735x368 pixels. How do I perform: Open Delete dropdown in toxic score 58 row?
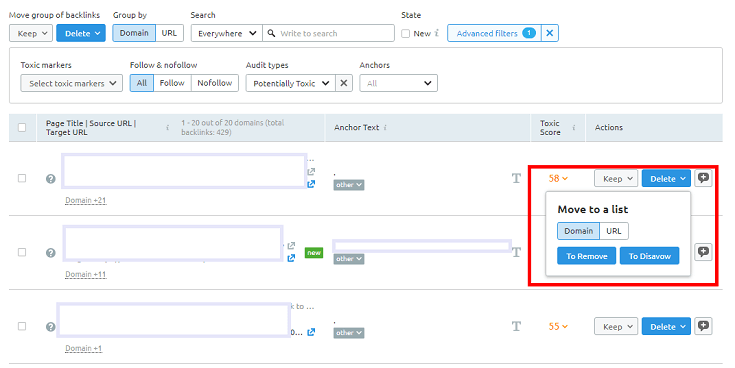(x=666, y=179)
